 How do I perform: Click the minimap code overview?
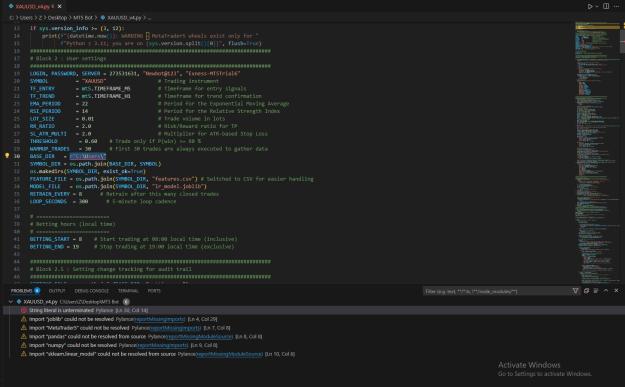[597, 153]
